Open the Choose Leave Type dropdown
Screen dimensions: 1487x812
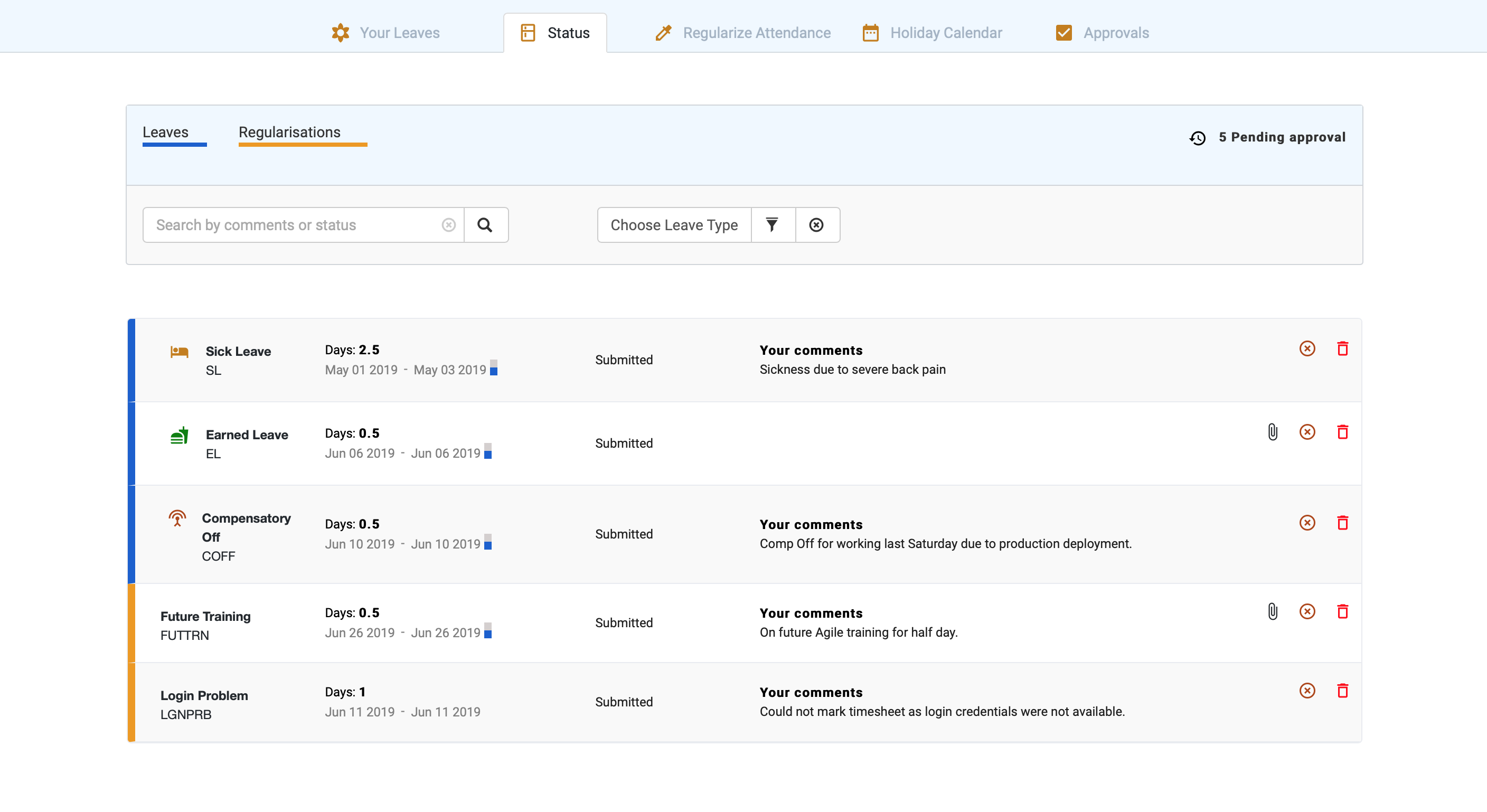pos(674,225)
